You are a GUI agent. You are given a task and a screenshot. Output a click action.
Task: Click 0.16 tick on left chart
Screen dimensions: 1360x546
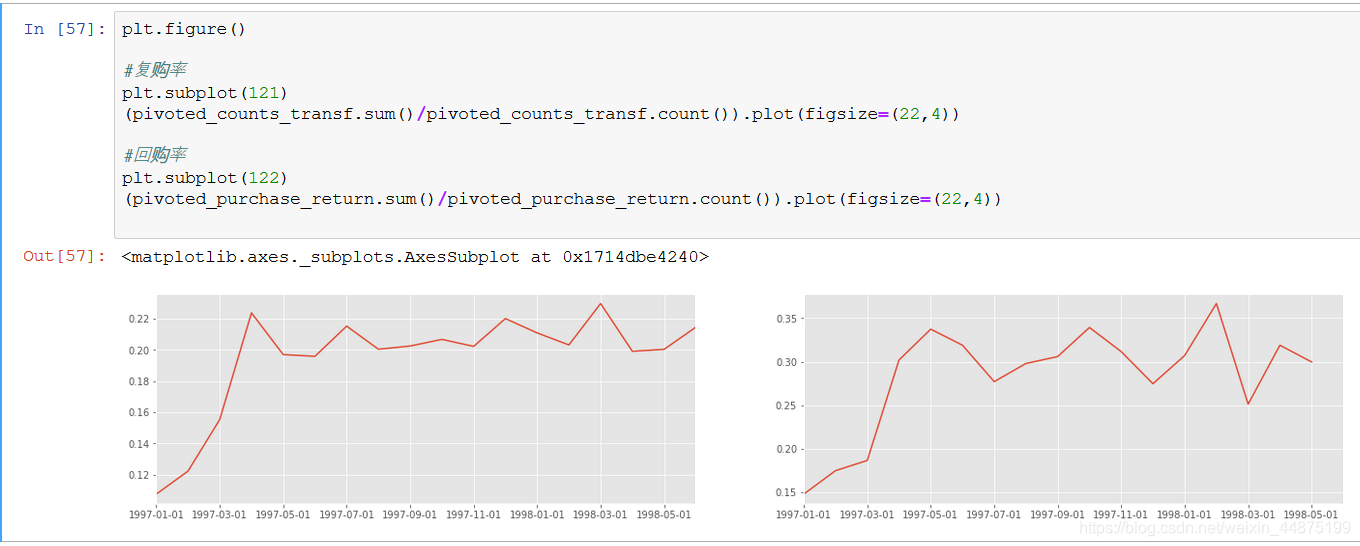pyautogui.click(x=138, y=412)
